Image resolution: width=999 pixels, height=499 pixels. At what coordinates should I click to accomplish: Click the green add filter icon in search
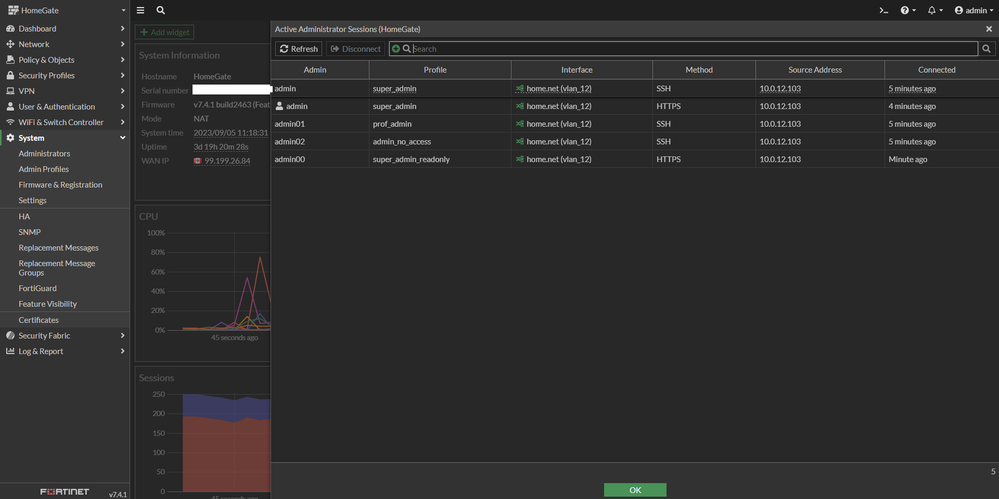click(x=396, y=49)
